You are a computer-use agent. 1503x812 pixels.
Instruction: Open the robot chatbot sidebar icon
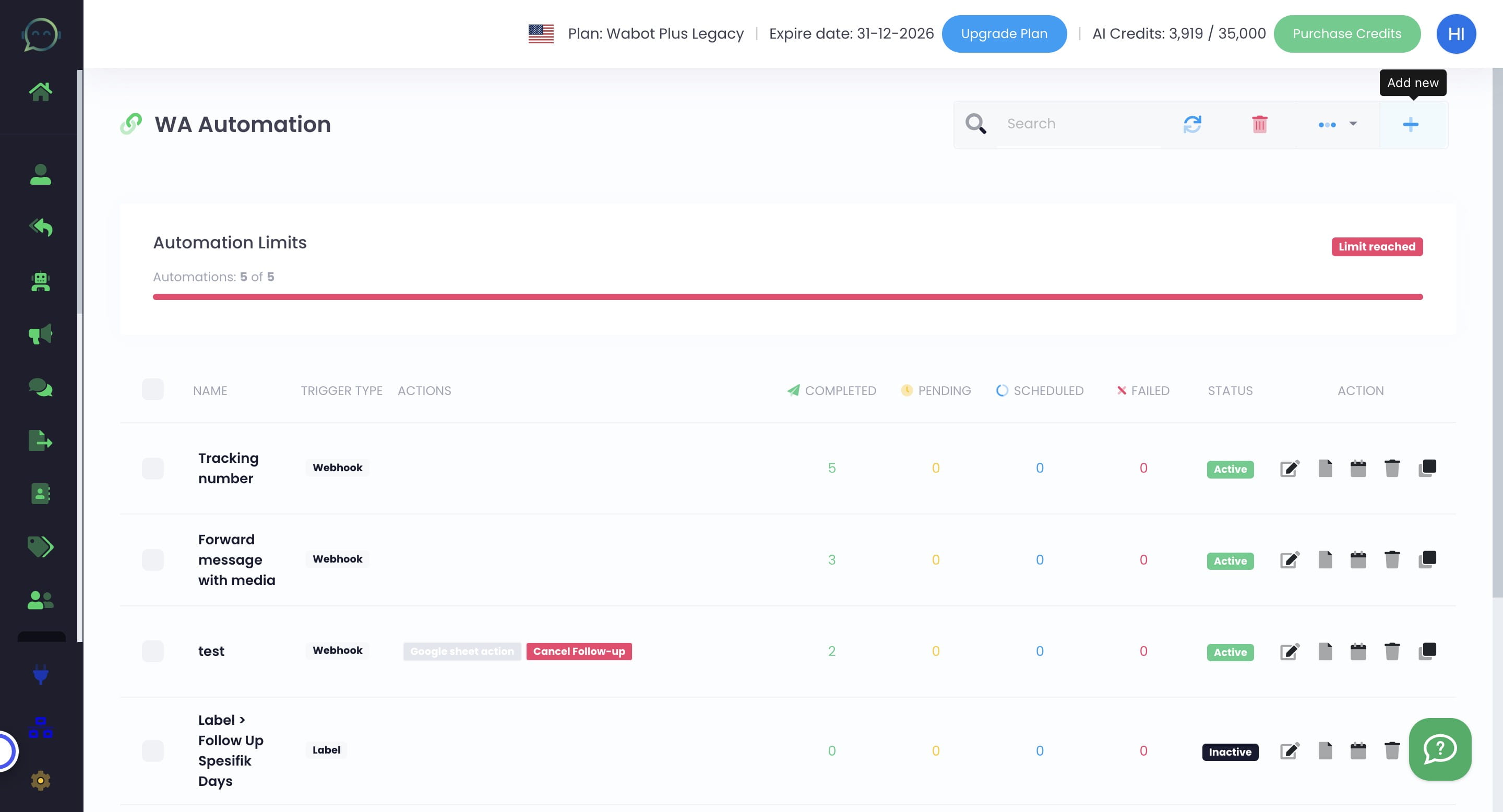point(40,282)
